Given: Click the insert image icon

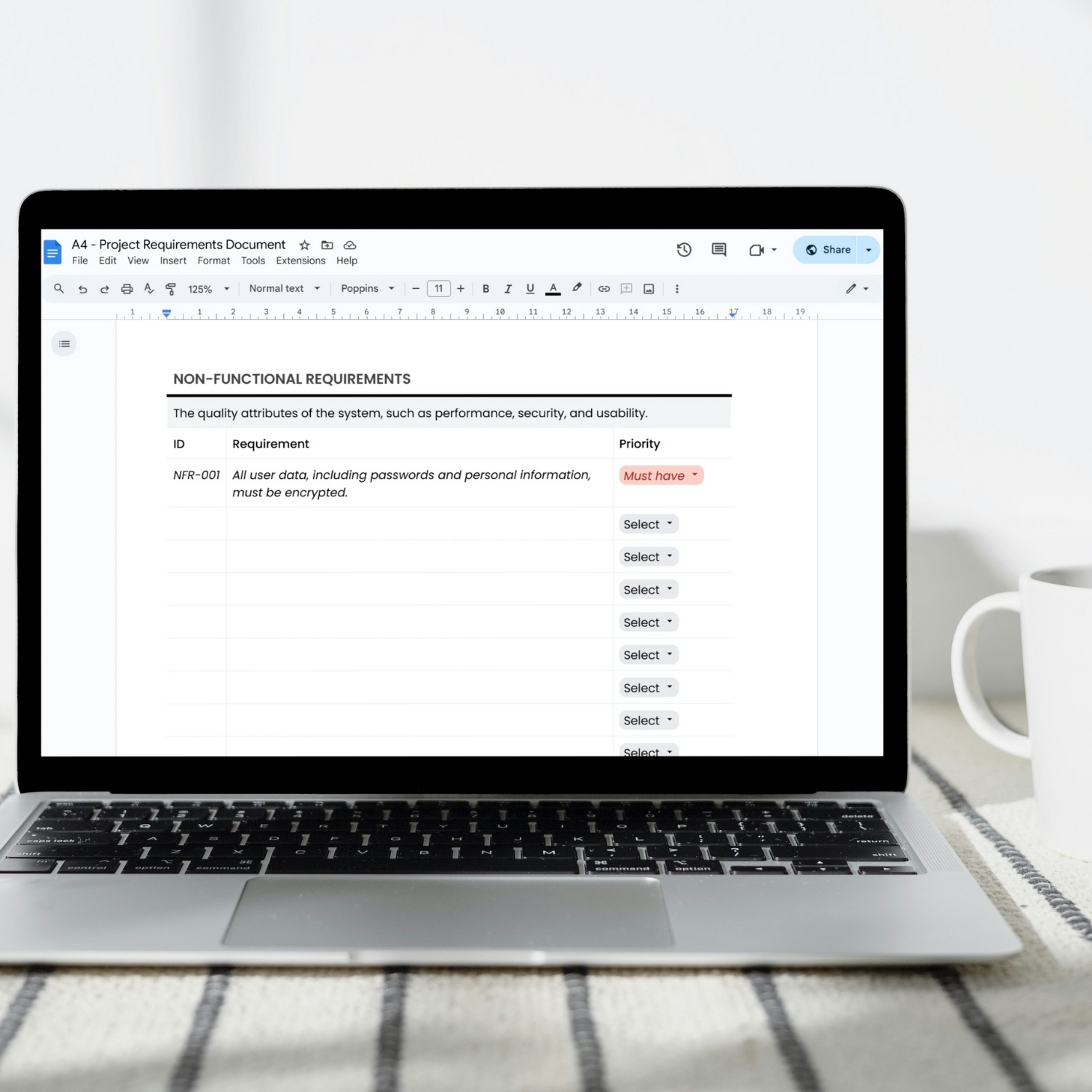Looking at the screenshot, I should click(649, 289).
